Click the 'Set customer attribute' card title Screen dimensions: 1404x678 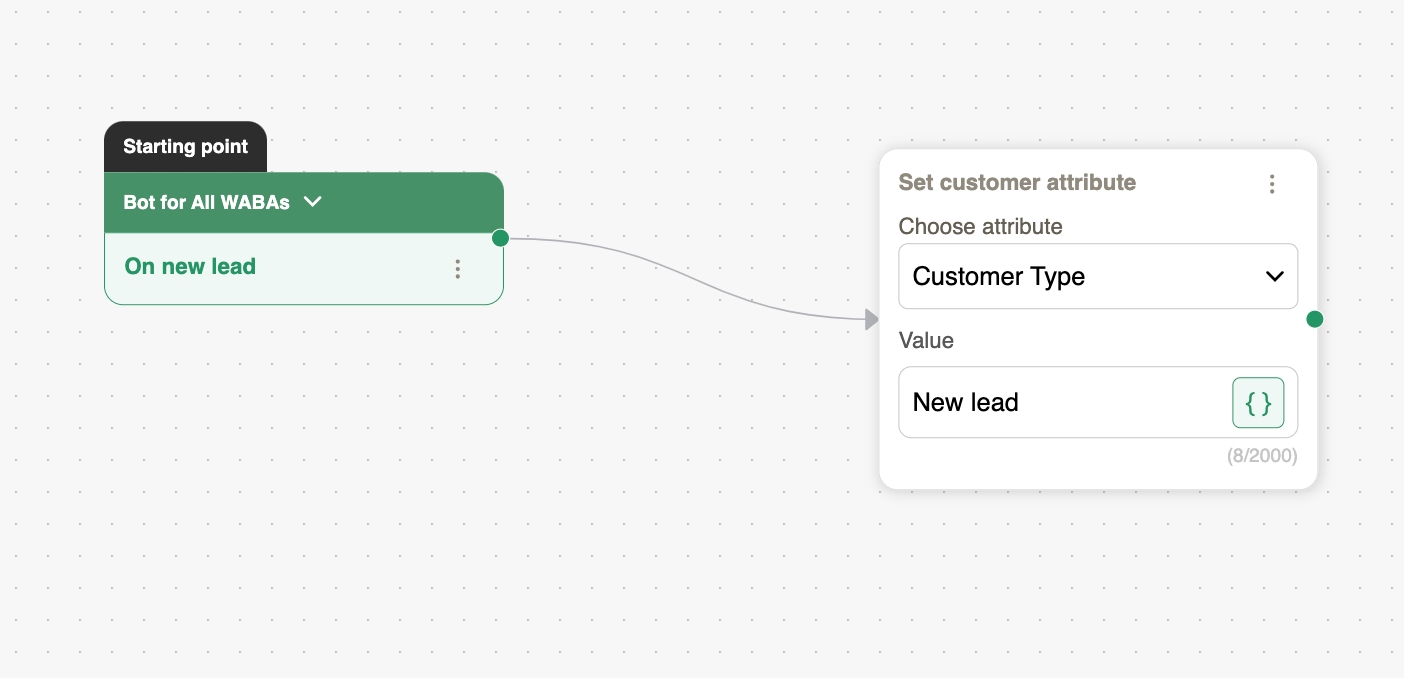click(1017, 183)
